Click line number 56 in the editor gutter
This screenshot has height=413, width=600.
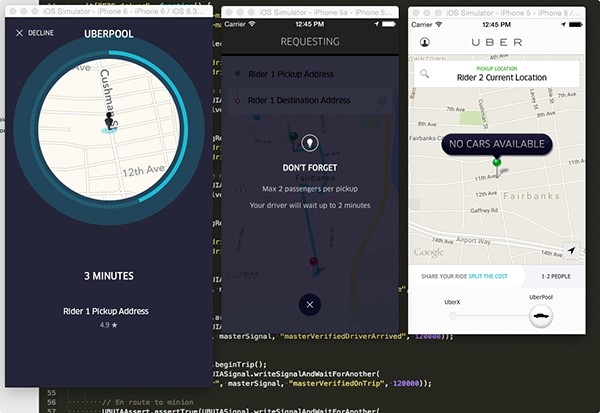pos(52,402)
